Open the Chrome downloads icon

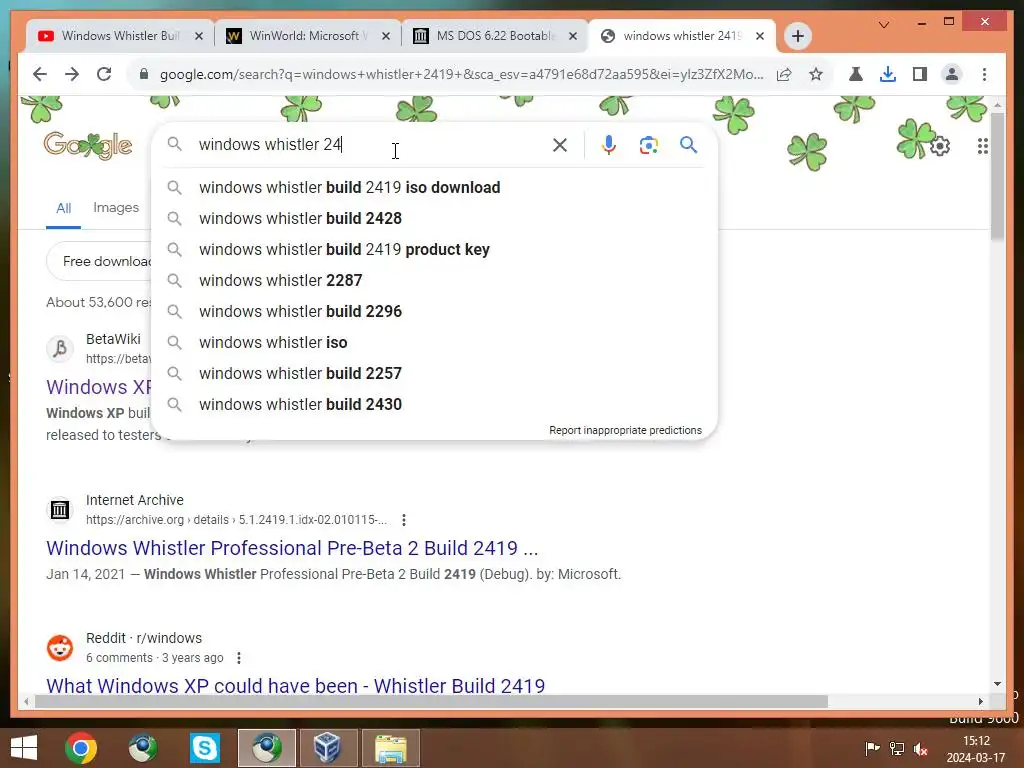pyautogui.click(x=888, y=74)
